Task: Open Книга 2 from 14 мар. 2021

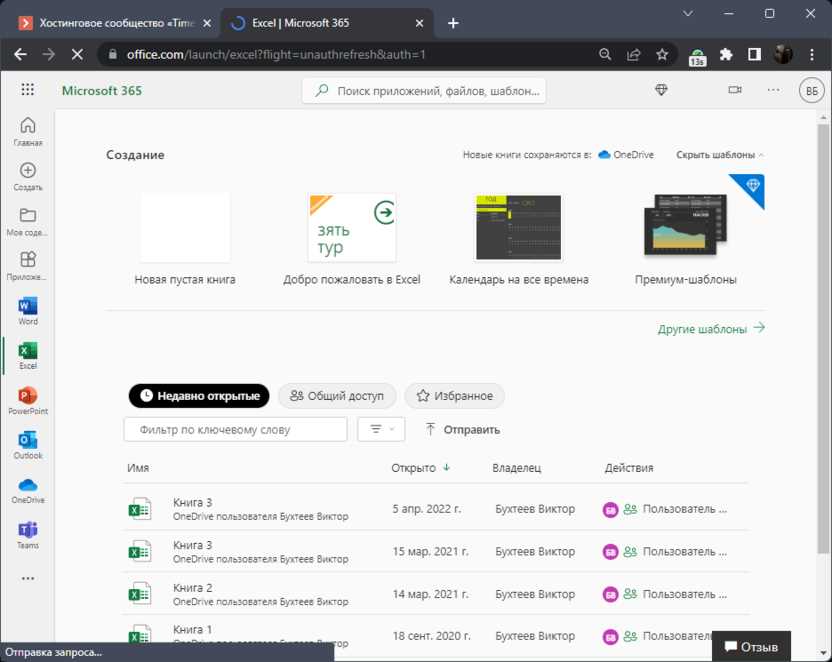Action: point(435,594)
